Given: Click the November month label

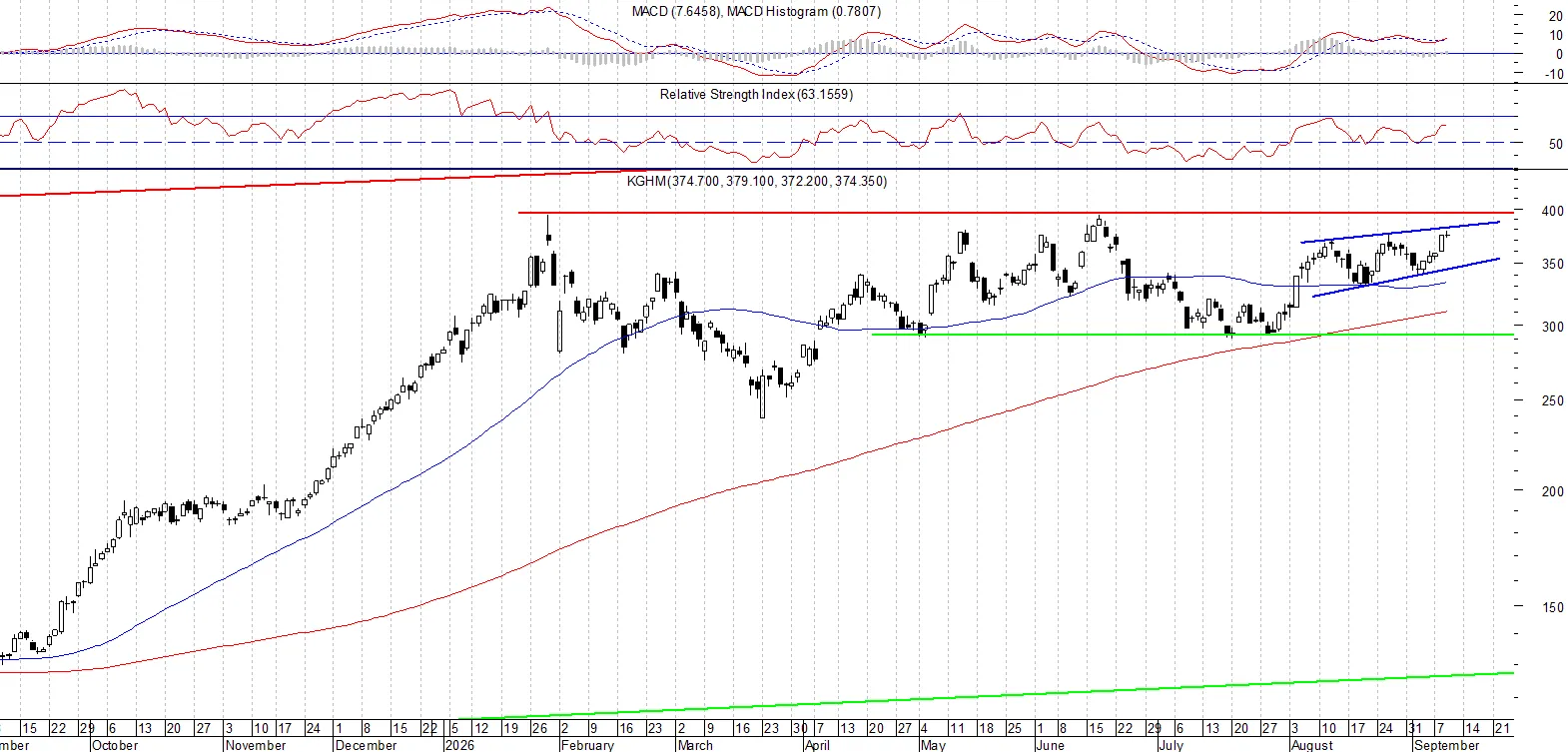Looking at the screenshot, I should tap(256, 745).
